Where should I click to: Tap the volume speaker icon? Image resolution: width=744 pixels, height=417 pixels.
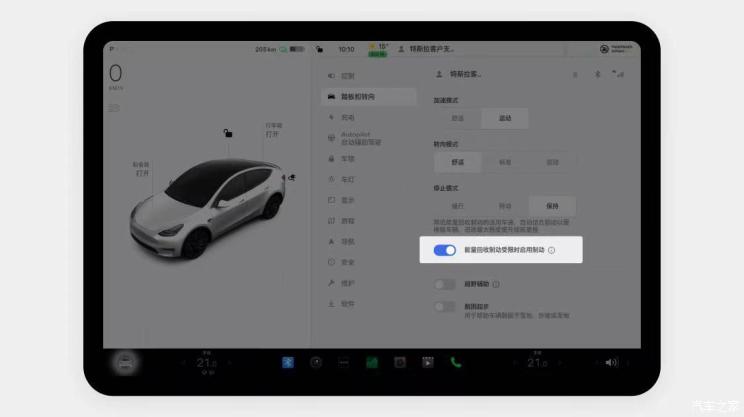[612, 362]
